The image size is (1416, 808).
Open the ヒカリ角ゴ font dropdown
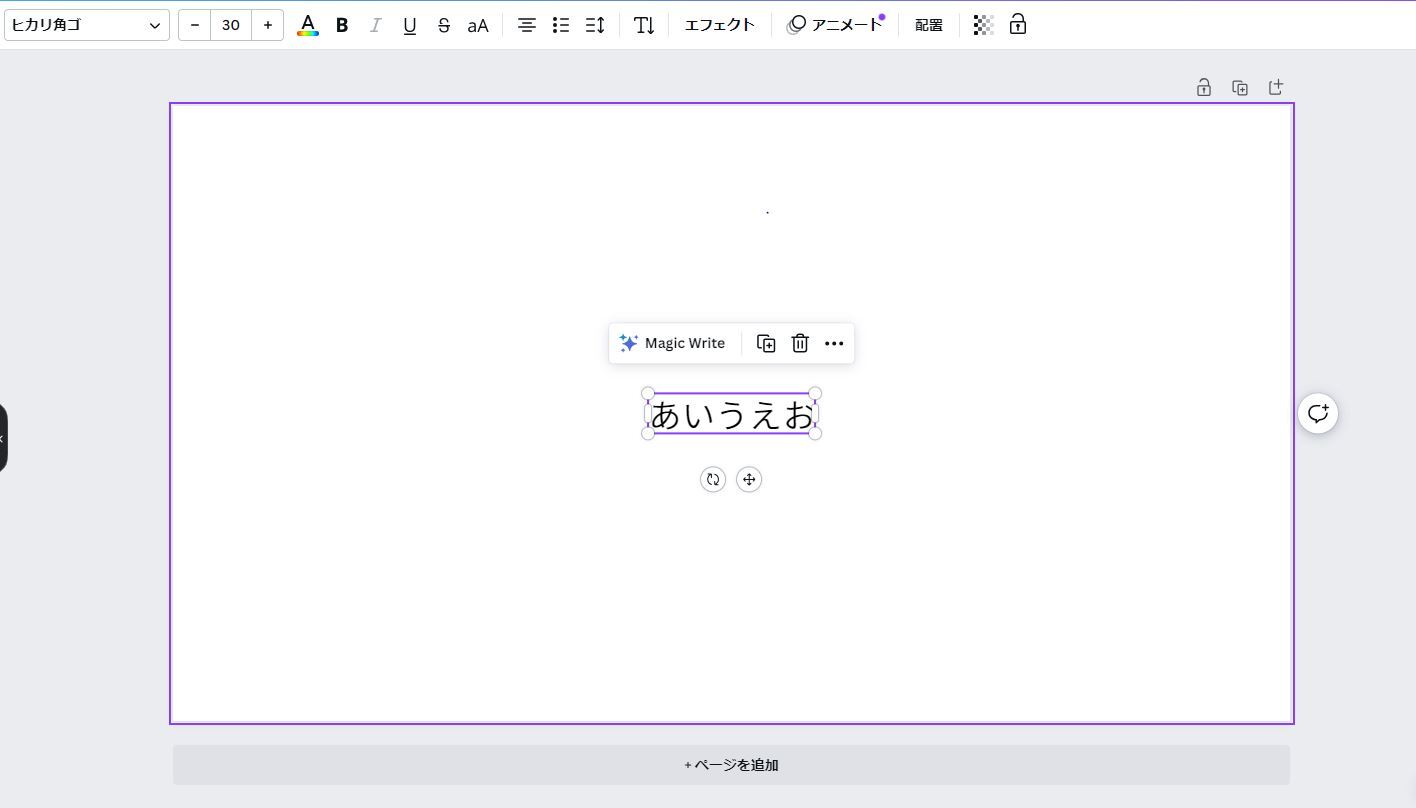click(x=86, y=25)
